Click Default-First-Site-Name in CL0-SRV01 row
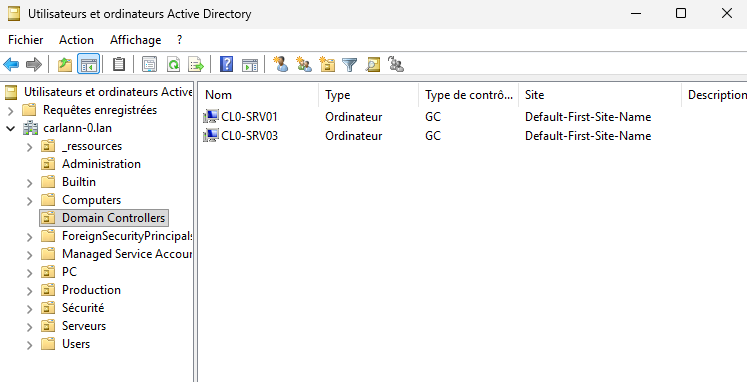747x382 pixels. tap(588, 117)
